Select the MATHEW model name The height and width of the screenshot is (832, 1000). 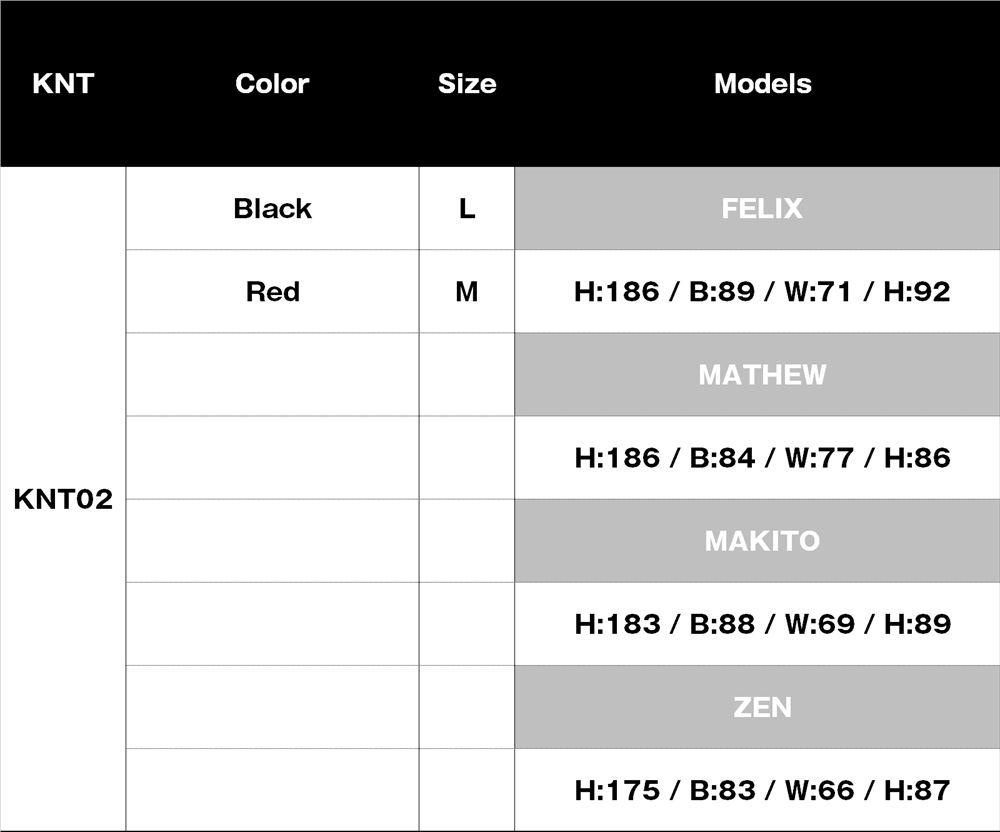point(762,375)
